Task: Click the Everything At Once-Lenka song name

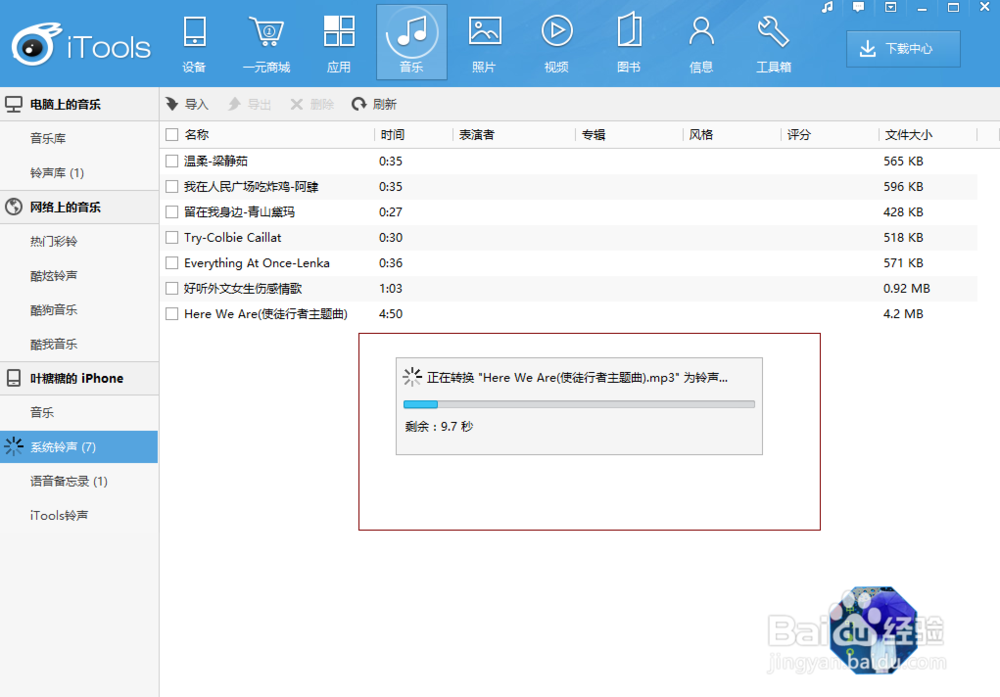Action: tap(256, 263)
